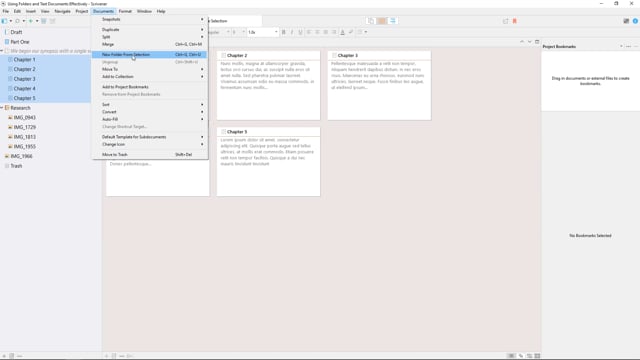Click the align left paragraph icon
Screen dimensions: 640x360
coord(309,32)
